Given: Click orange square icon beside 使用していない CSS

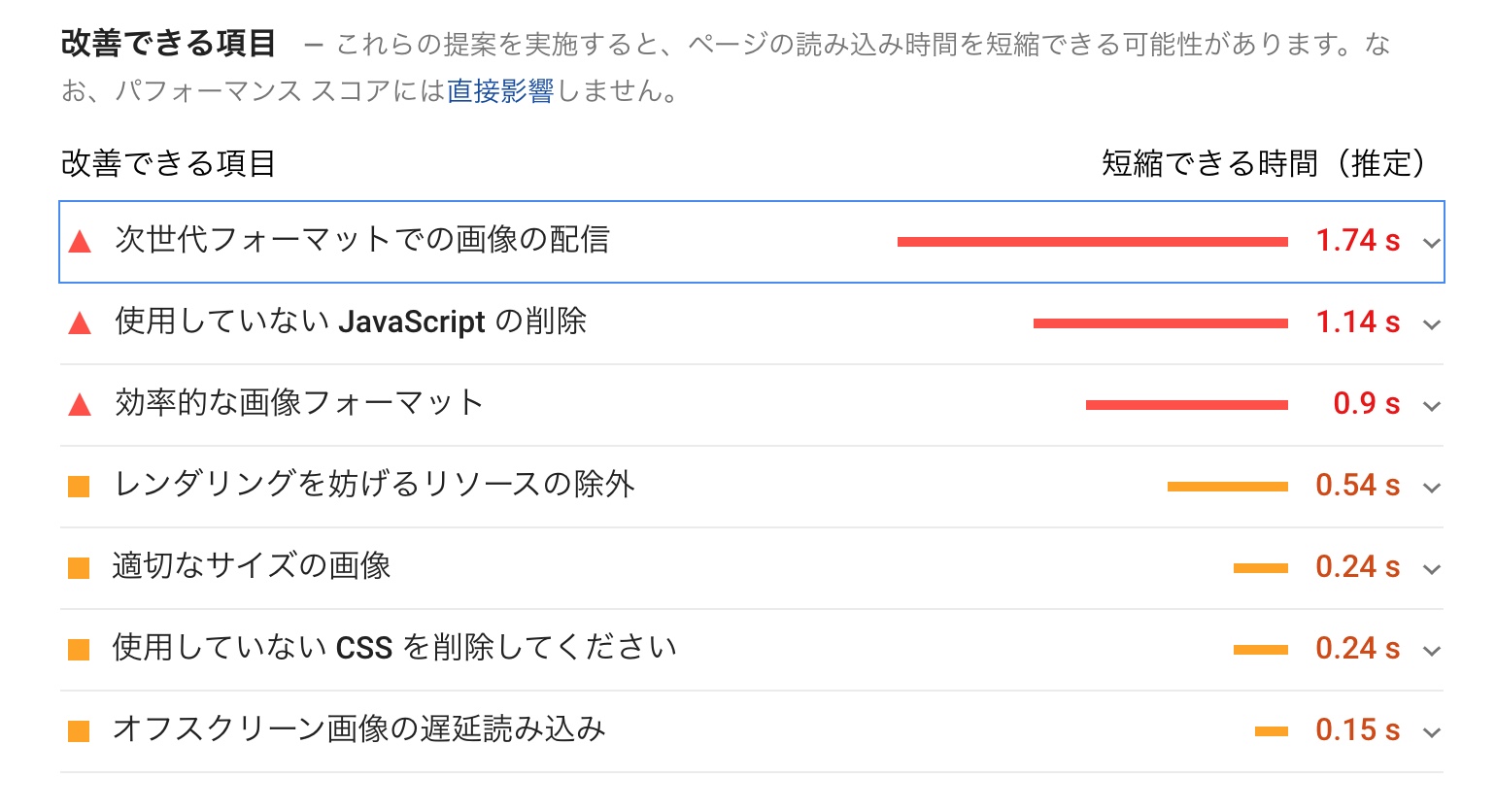Looking at the screenshot, I should [79, 650].
